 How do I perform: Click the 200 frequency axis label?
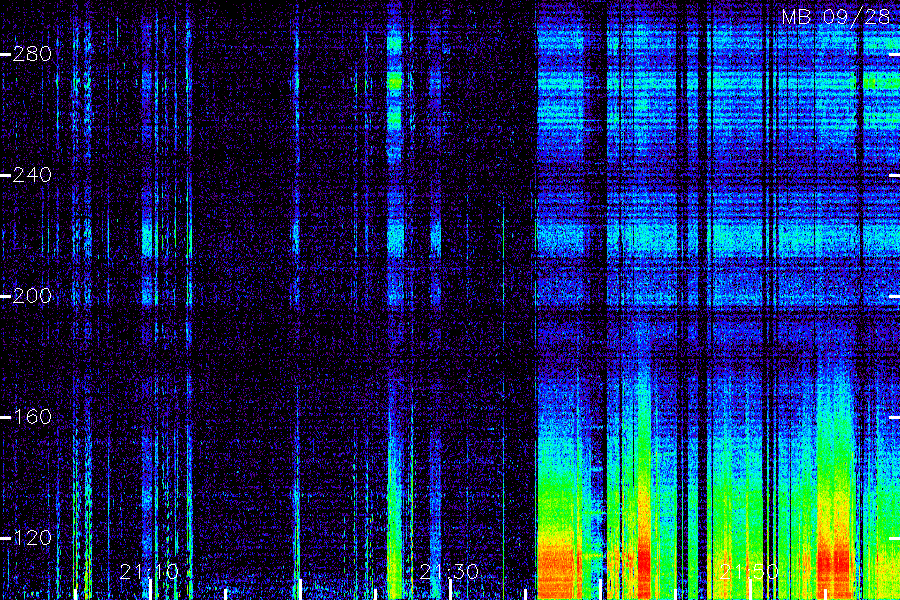point(32,296)
